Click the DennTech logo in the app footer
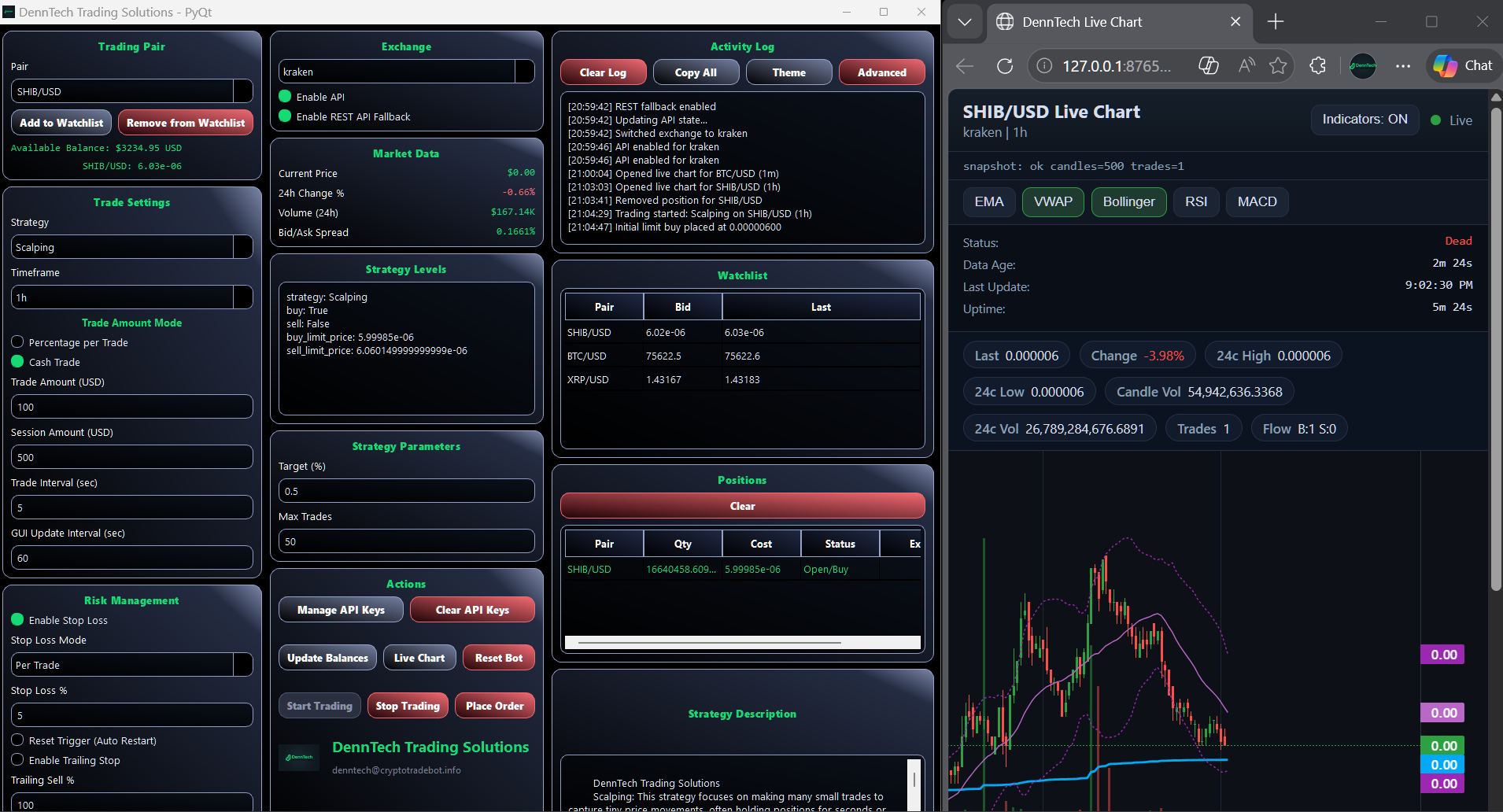The height and width of the screenshot is (812, 1503). [x=299, y=757]
